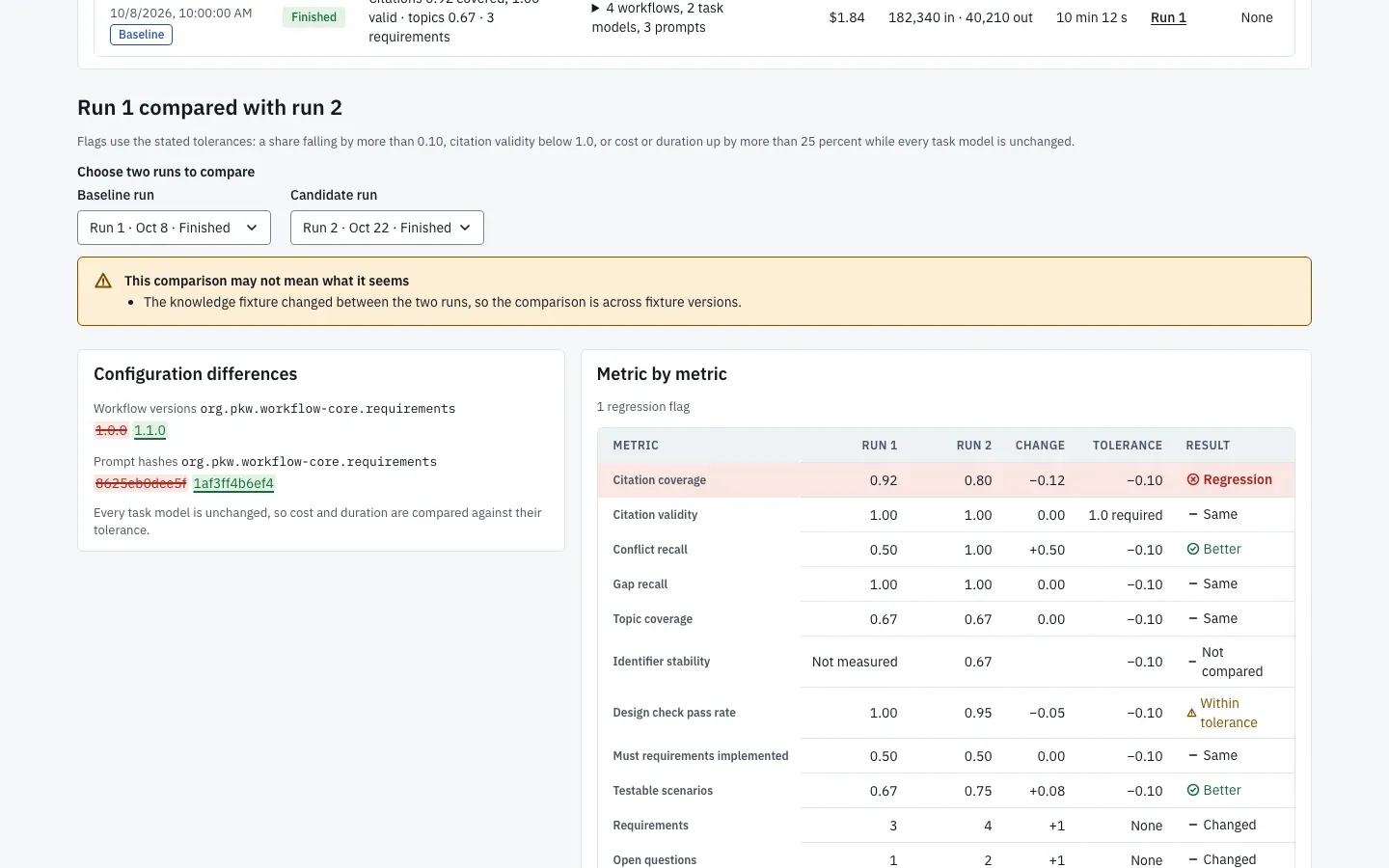1389x868 pixels.
Task: Click the −0.12 change value
Action: click(x=1047, y=480)
